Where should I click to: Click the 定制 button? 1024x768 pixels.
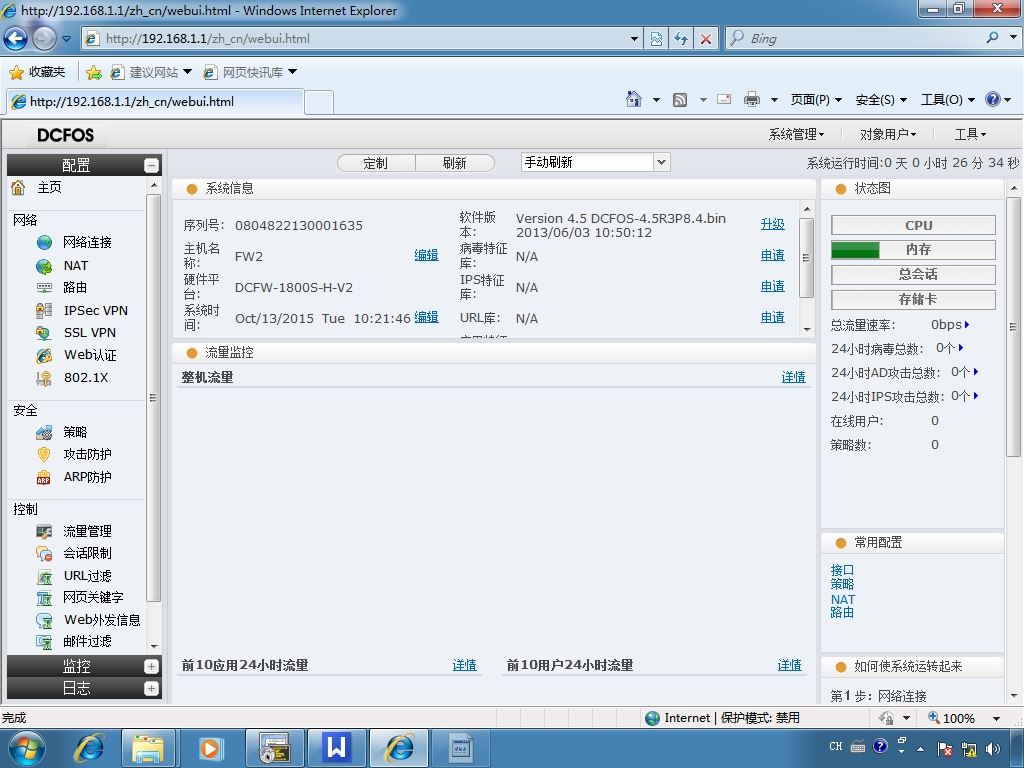(376, 163)
